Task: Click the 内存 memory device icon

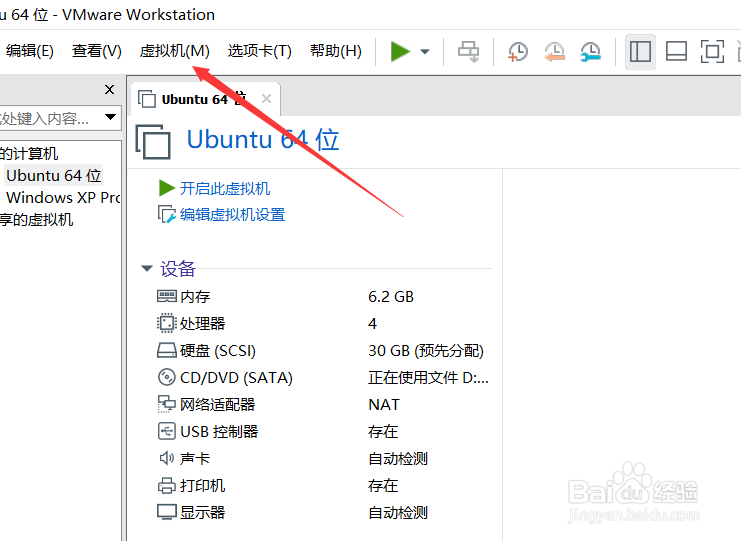Action: [166, 296]
